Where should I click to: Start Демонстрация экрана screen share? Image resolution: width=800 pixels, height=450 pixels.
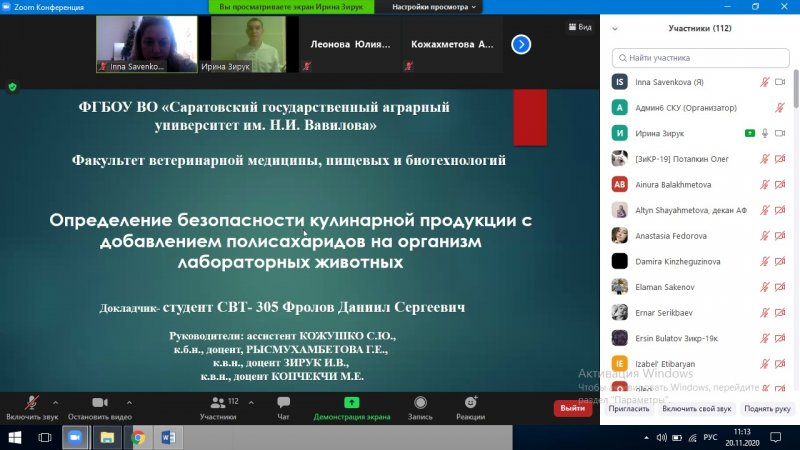coord(352,408)
